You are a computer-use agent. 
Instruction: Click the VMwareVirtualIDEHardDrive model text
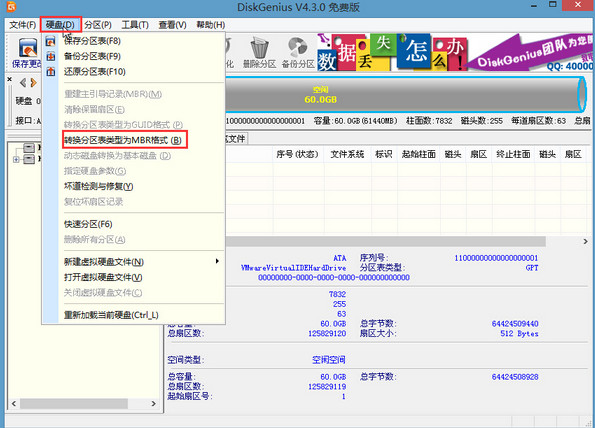pos(293,268)
